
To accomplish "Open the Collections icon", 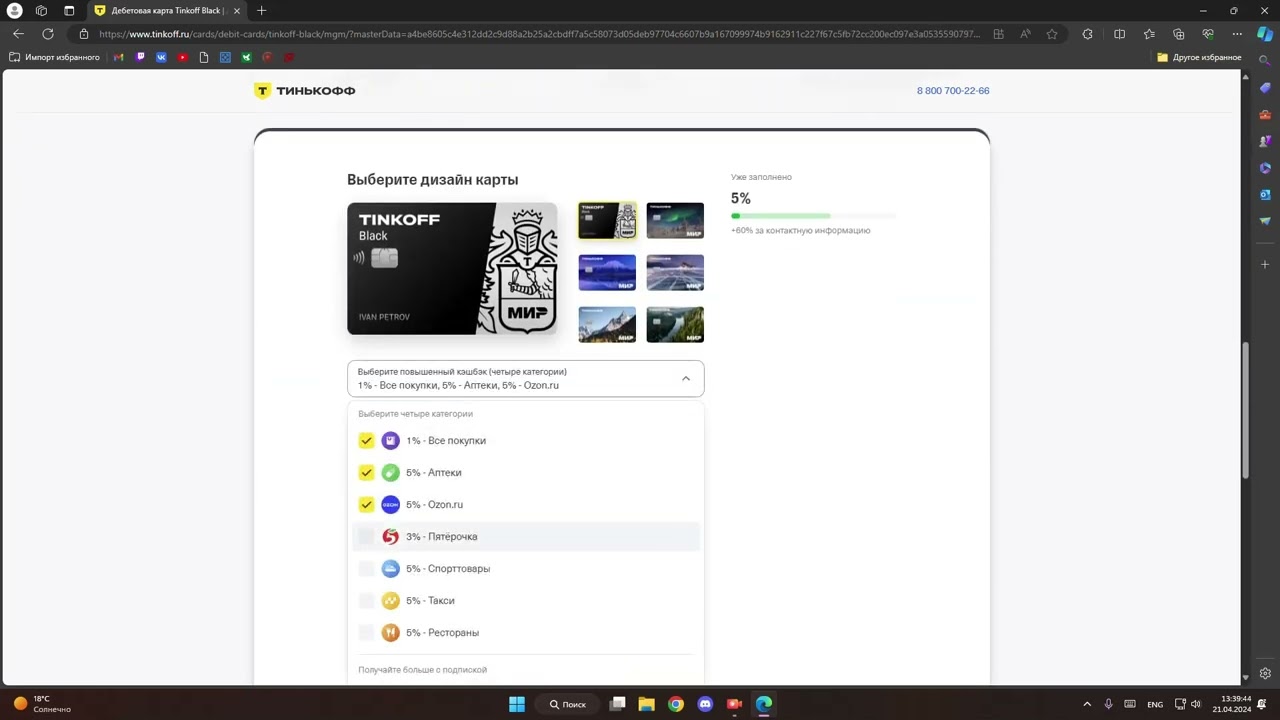I will [x=1179, y=34].
